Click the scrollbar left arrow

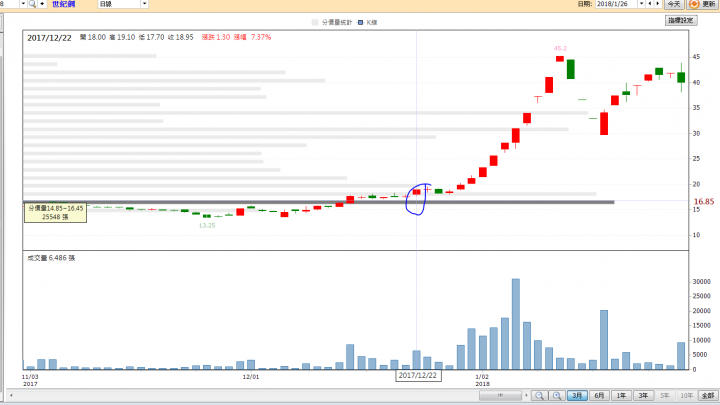[11, 395]
